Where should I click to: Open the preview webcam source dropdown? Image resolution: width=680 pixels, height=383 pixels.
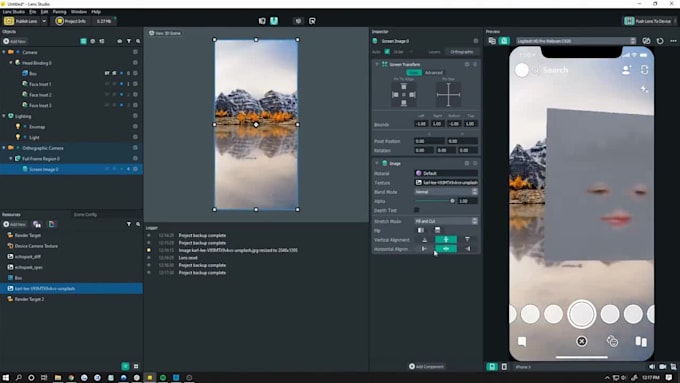click(576, 41)
